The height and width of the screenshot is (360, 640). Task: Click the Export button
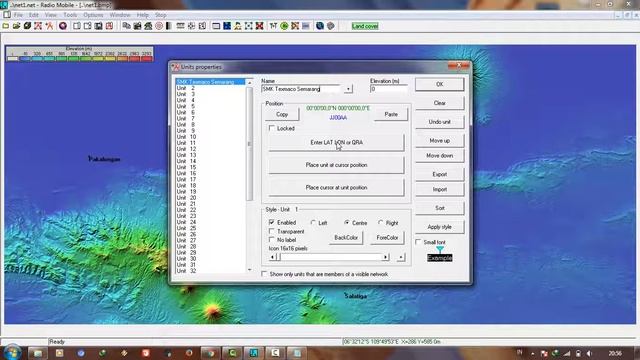pyautogui.click(x=440, y=174)
